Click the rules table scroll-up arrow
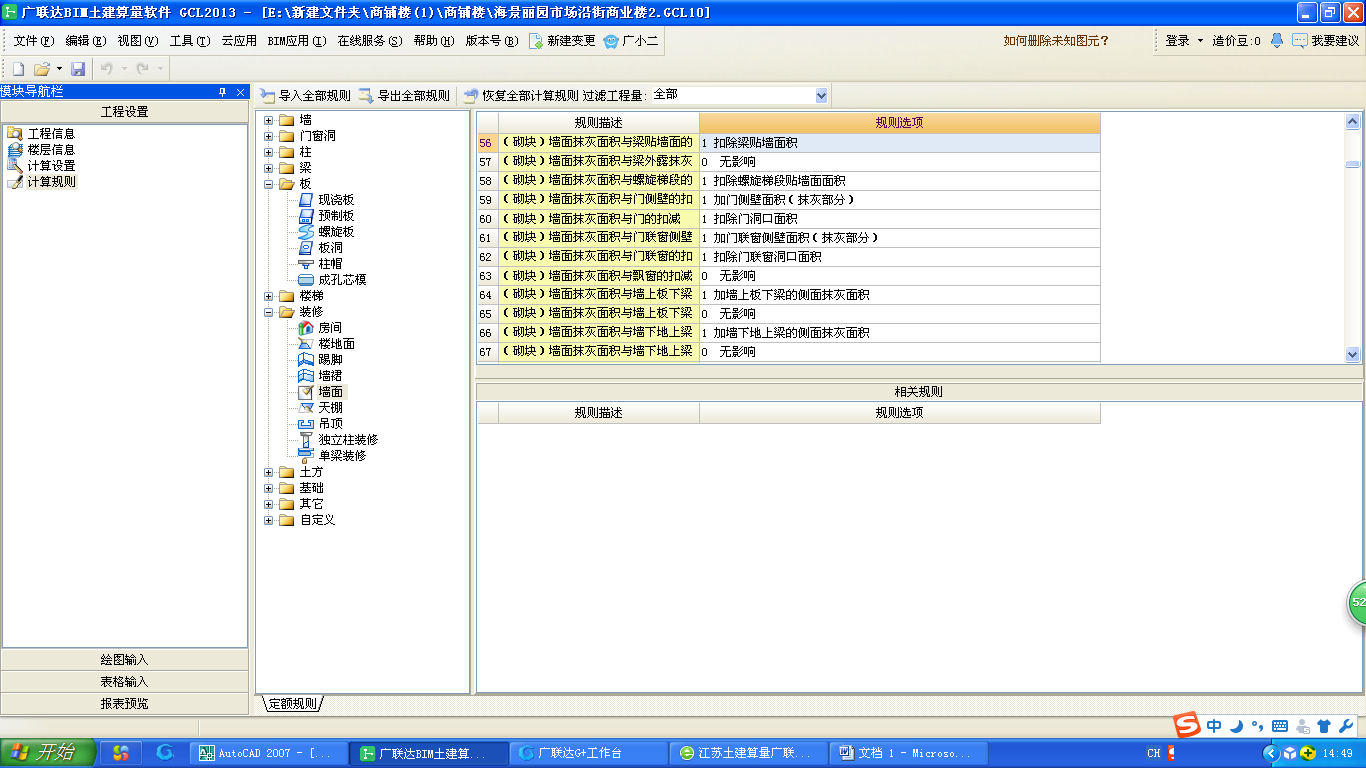This screenshot has width=1366, height=768. (1353, 121)
